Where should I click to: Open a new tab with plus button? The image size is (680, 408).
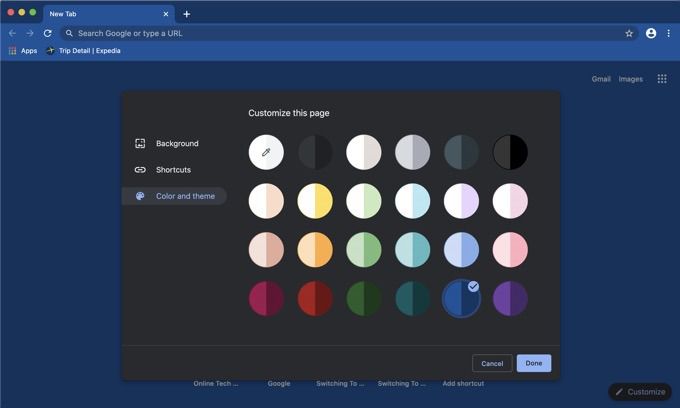[x=186, y=14]
